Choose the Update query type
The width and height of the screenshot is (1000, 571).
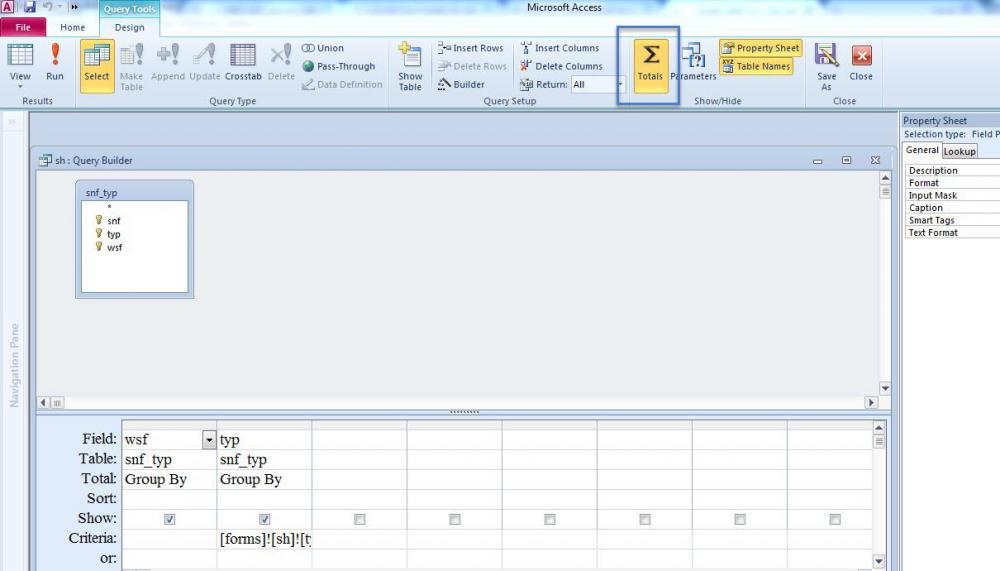205,62
